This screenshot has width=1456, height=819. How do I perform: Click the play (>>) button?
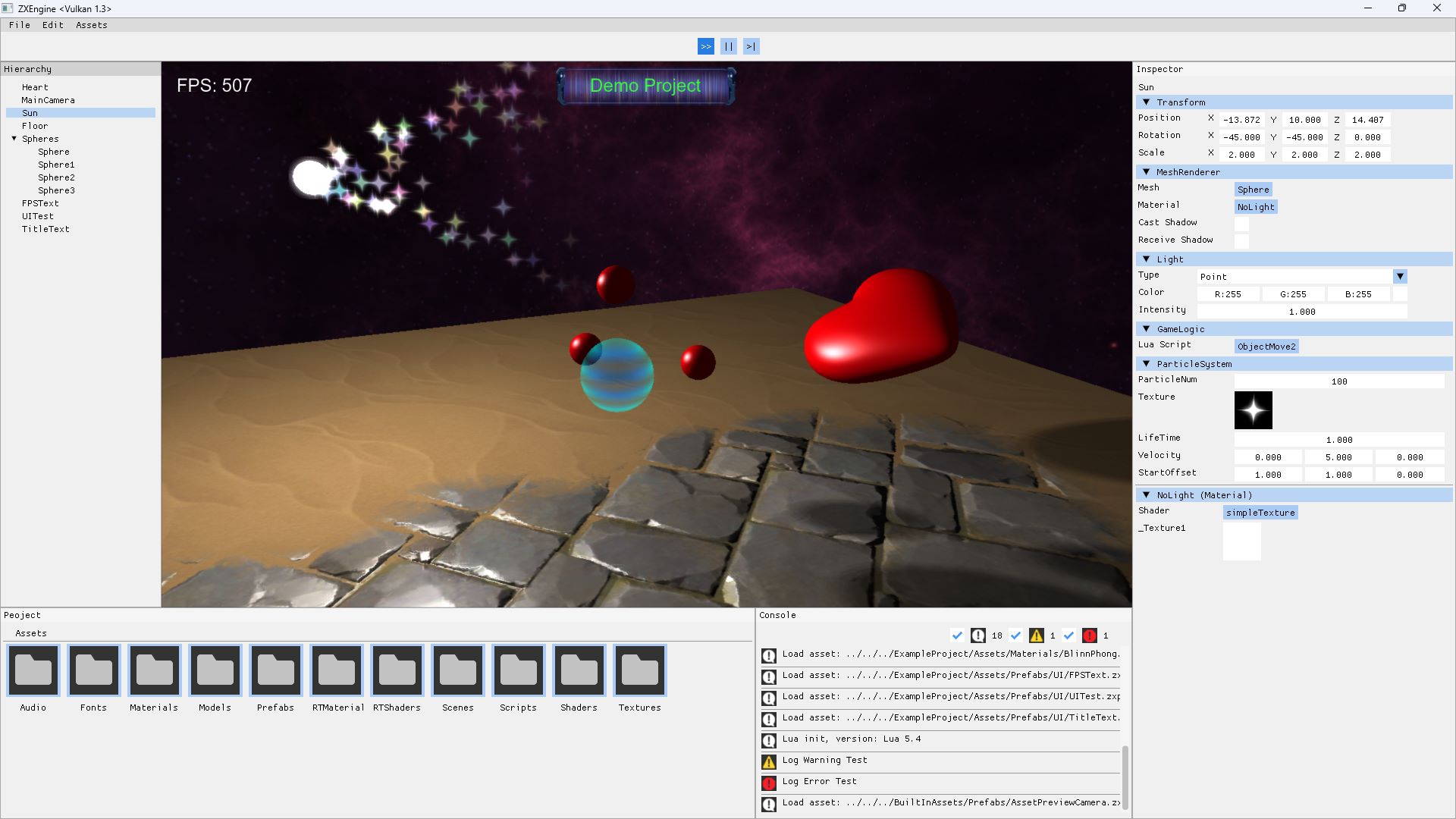click(705, 46)
